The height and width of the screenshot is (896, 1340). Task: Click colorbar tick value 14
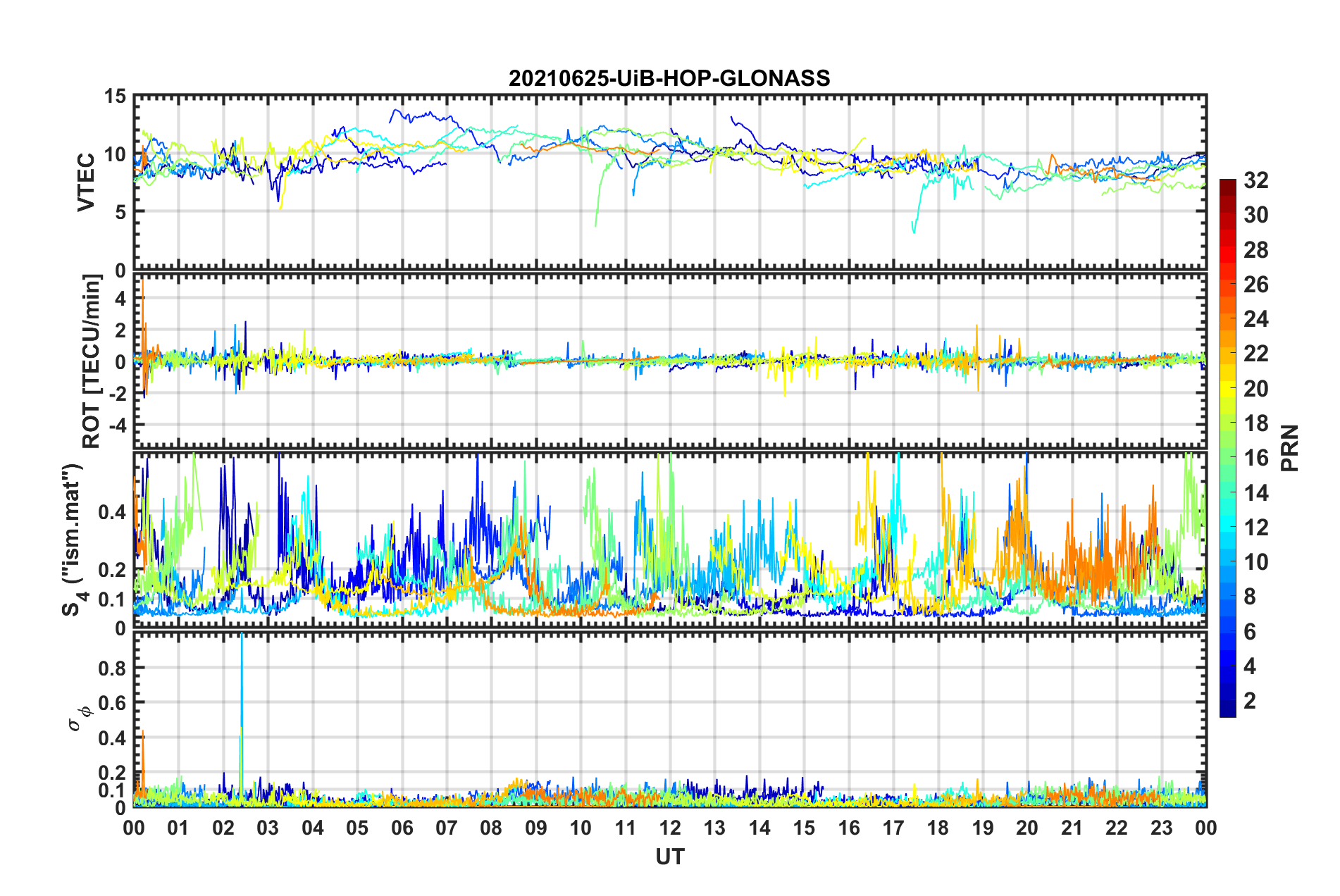point(1256,493)
